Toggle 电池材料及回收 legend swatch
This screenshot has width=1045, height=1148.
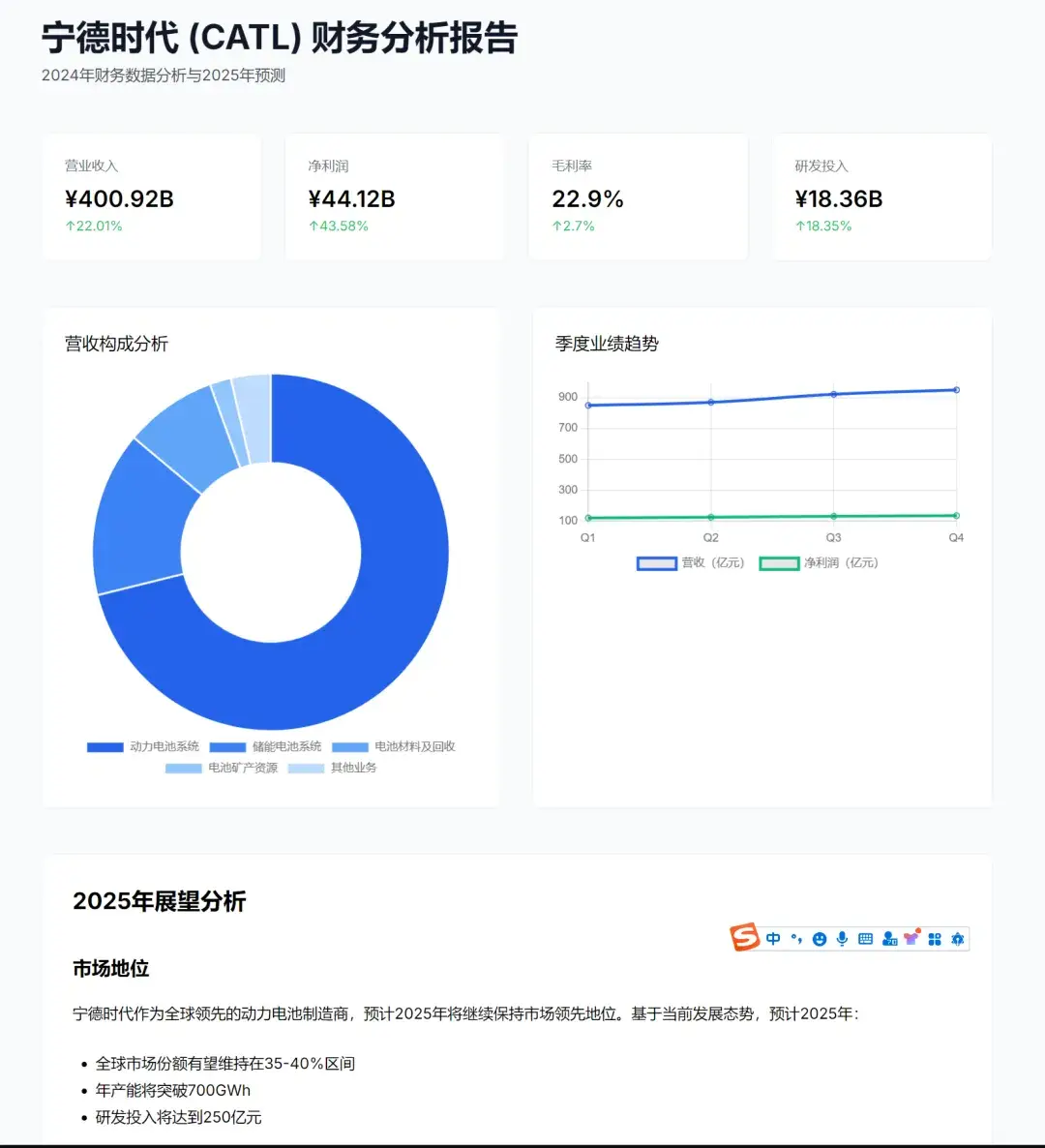[x=350, y=747]
